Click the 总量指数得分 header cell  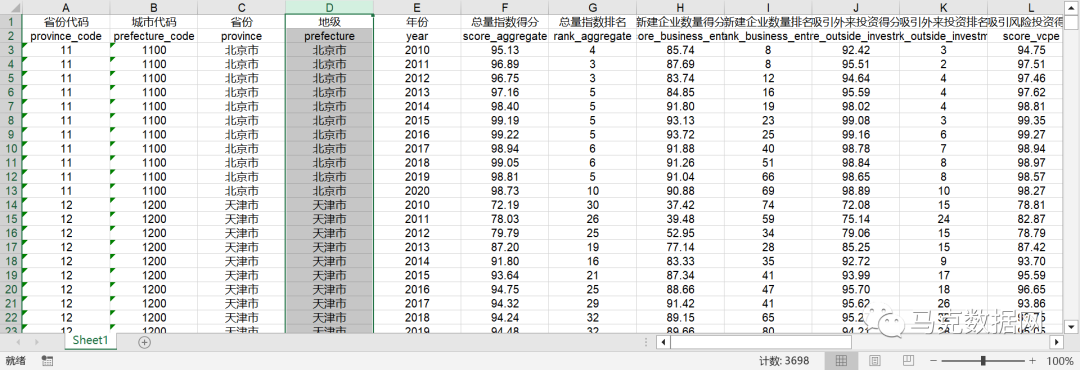505,22
